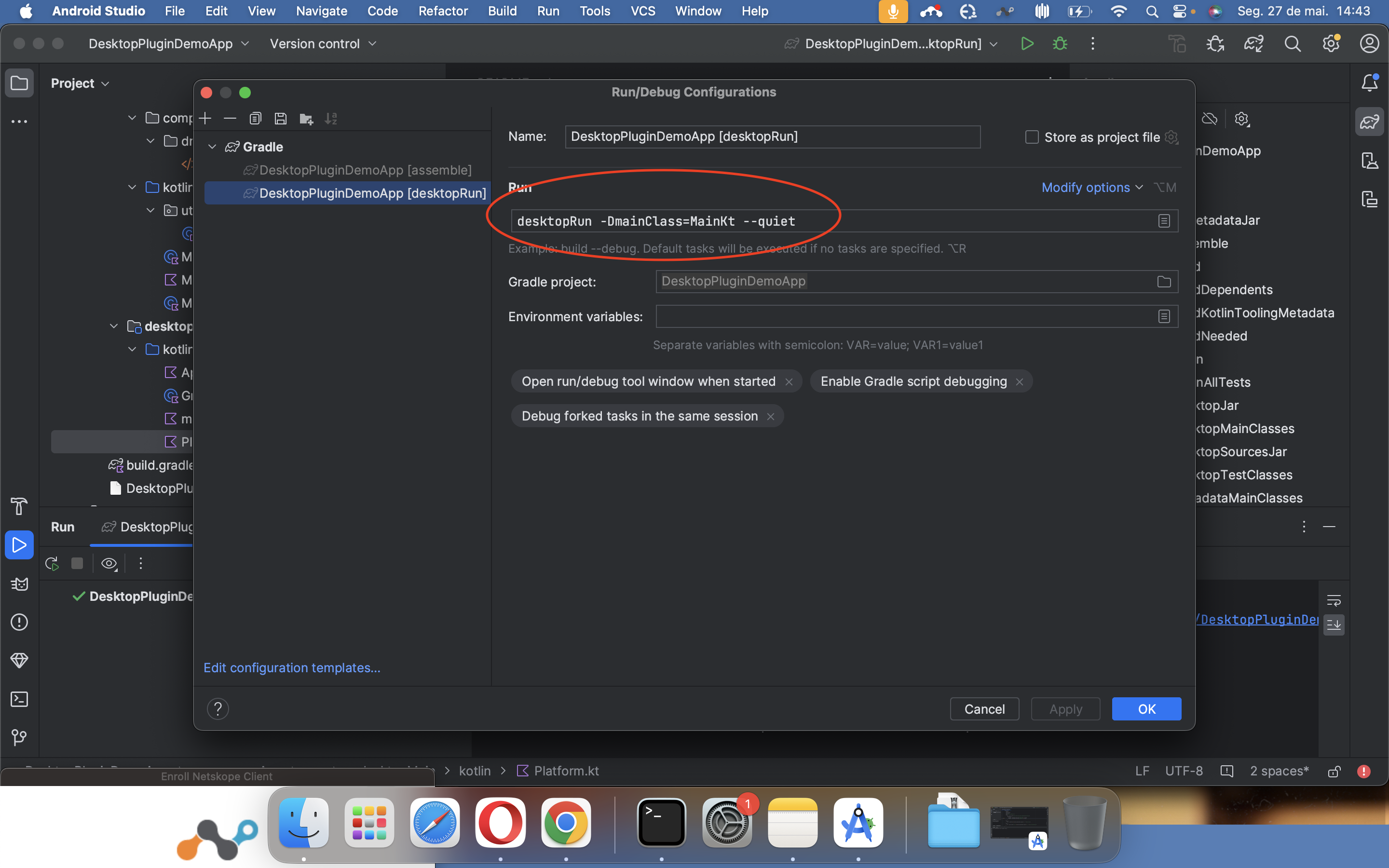
Task: Open Version control dropdown
Action: click(323, 43)
